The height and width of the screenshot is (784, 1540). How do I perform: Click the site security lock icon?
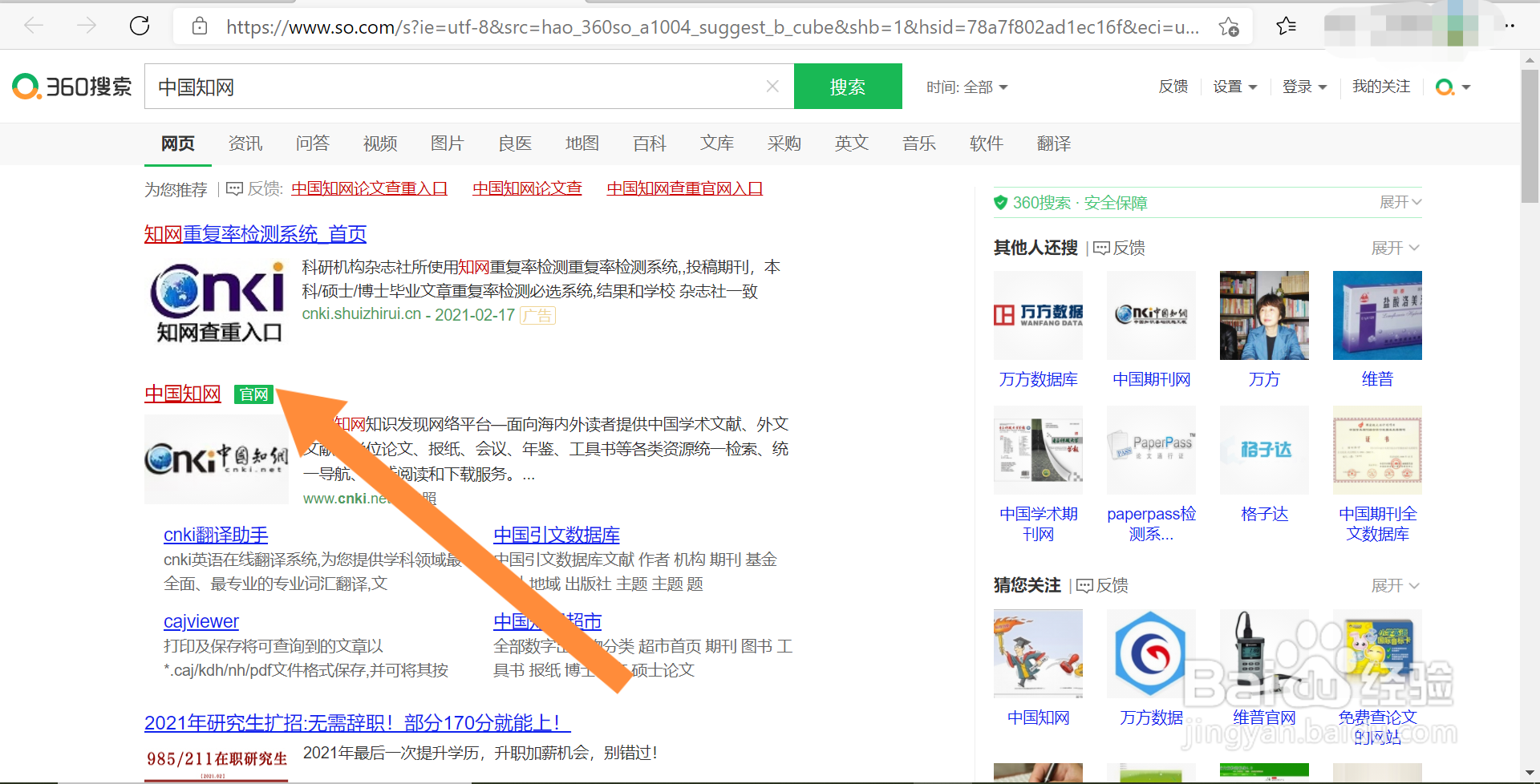[x=200, y=25]
